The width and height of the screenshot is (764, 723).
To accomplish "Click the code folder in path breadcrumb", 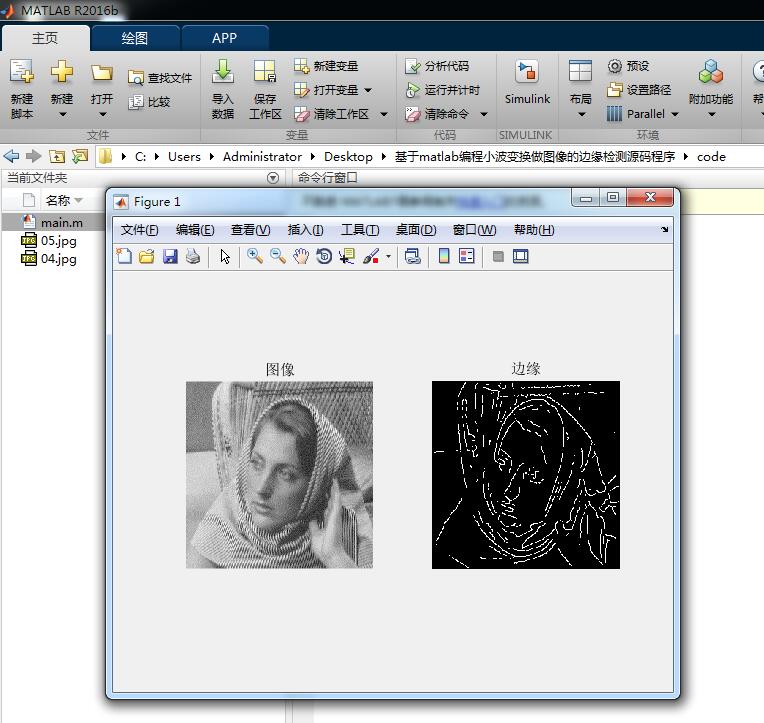I will point(711,156).
